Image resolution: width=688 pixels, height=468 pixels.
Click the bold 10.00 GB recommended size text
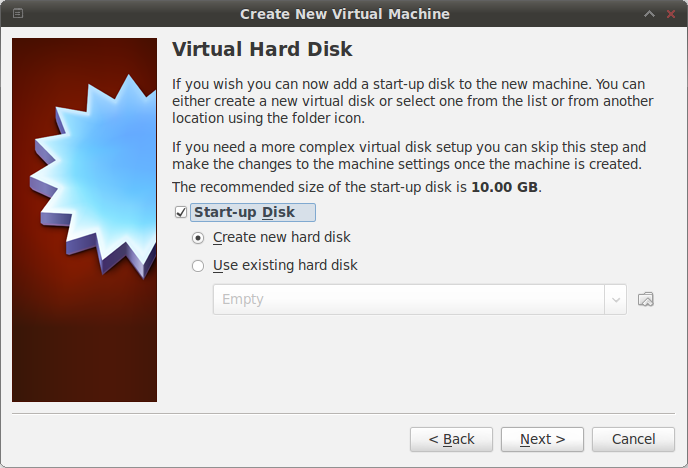click(x=505, y=187)
